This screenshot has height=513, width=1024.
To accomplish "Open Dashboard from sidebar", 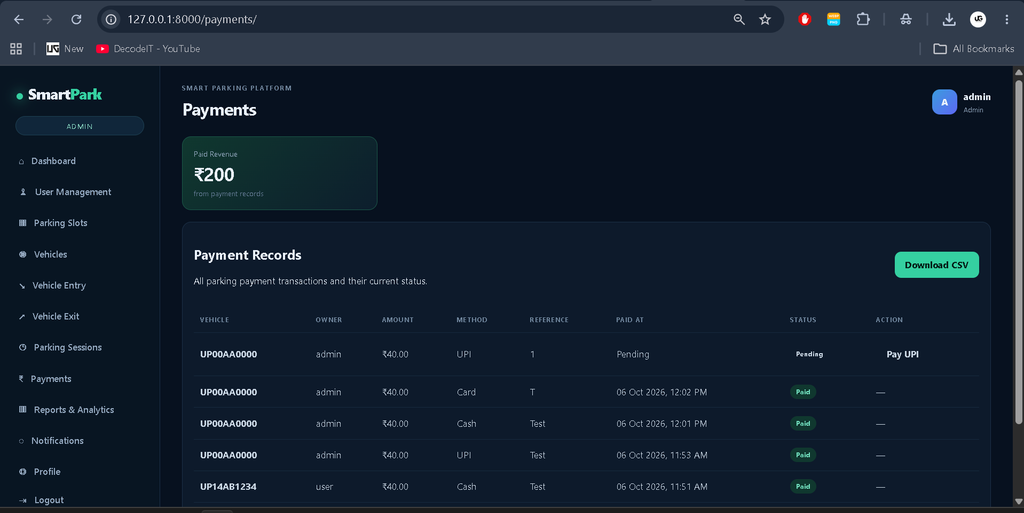I will (x=54, y=161).
